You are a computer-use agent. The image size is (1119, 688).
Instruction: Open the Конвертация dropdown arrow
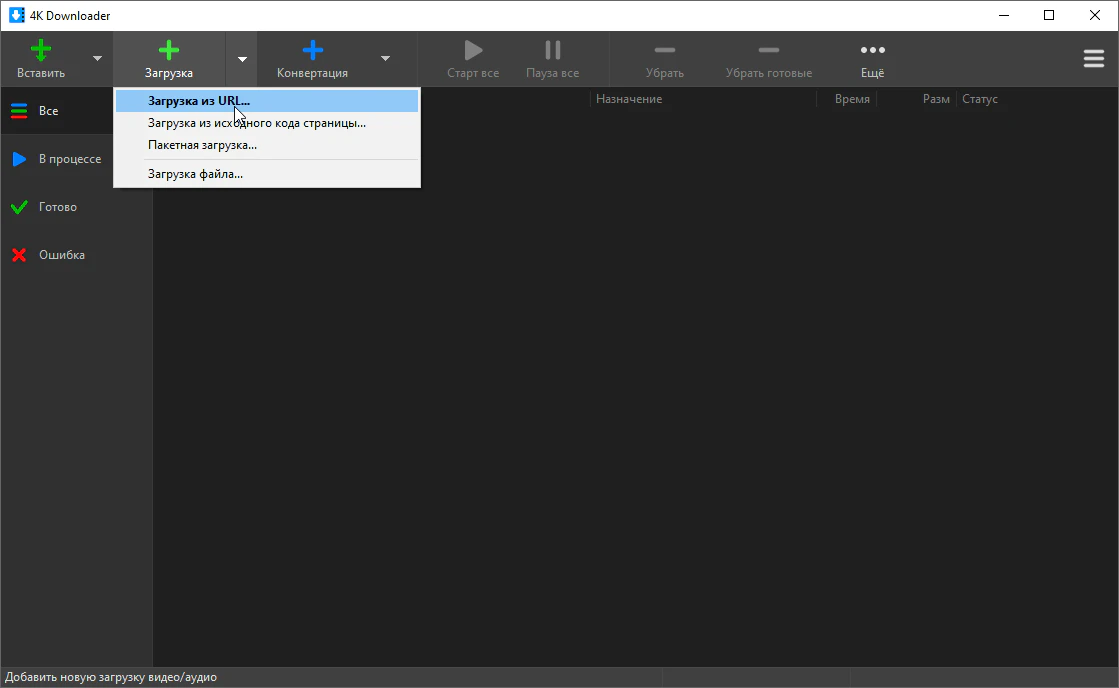(385, 59)
